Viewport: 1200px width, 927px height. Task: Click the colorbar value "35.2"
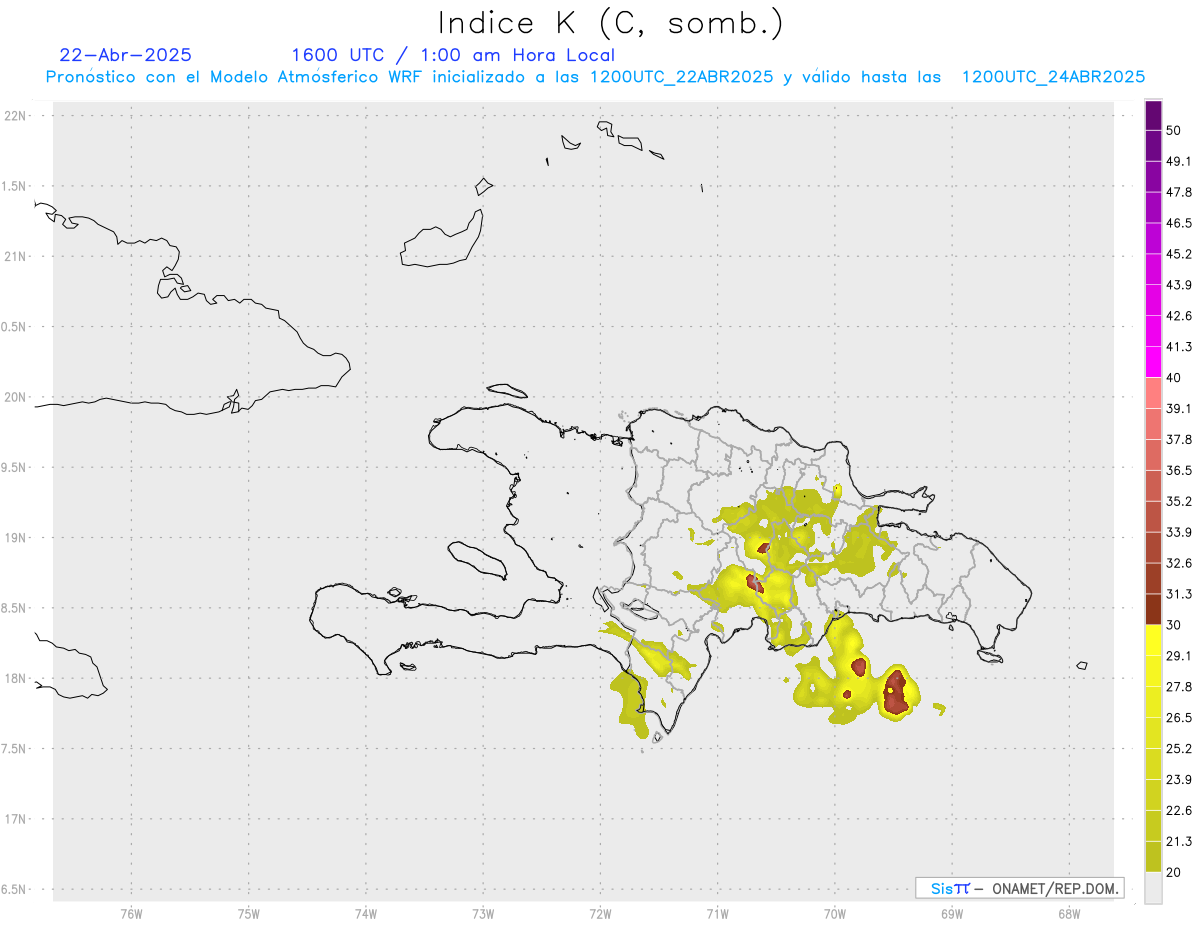click(x=1179, y=501)
